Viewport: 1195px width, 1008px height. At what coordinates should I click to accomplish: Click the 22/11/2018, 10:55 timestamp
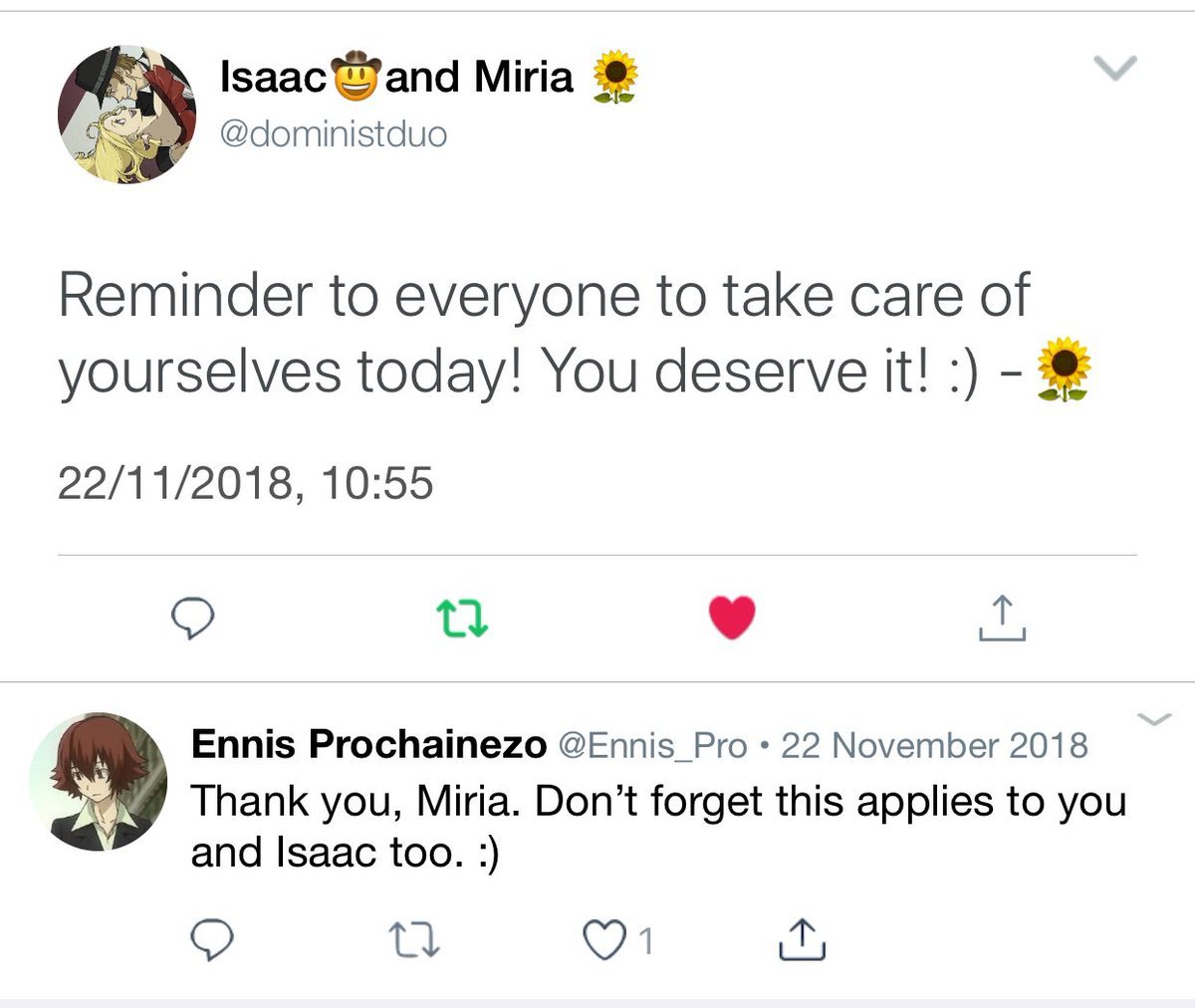point(246,484)
